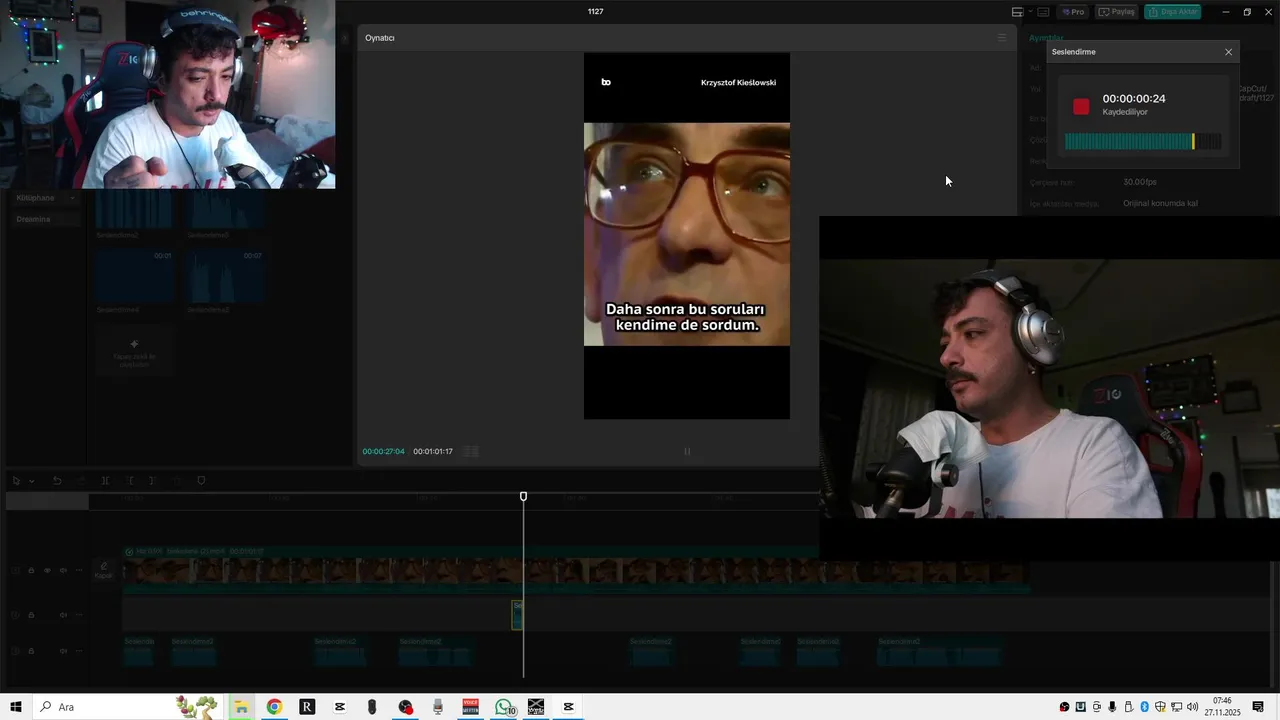Open the Windows Start menu

point(16,707)
